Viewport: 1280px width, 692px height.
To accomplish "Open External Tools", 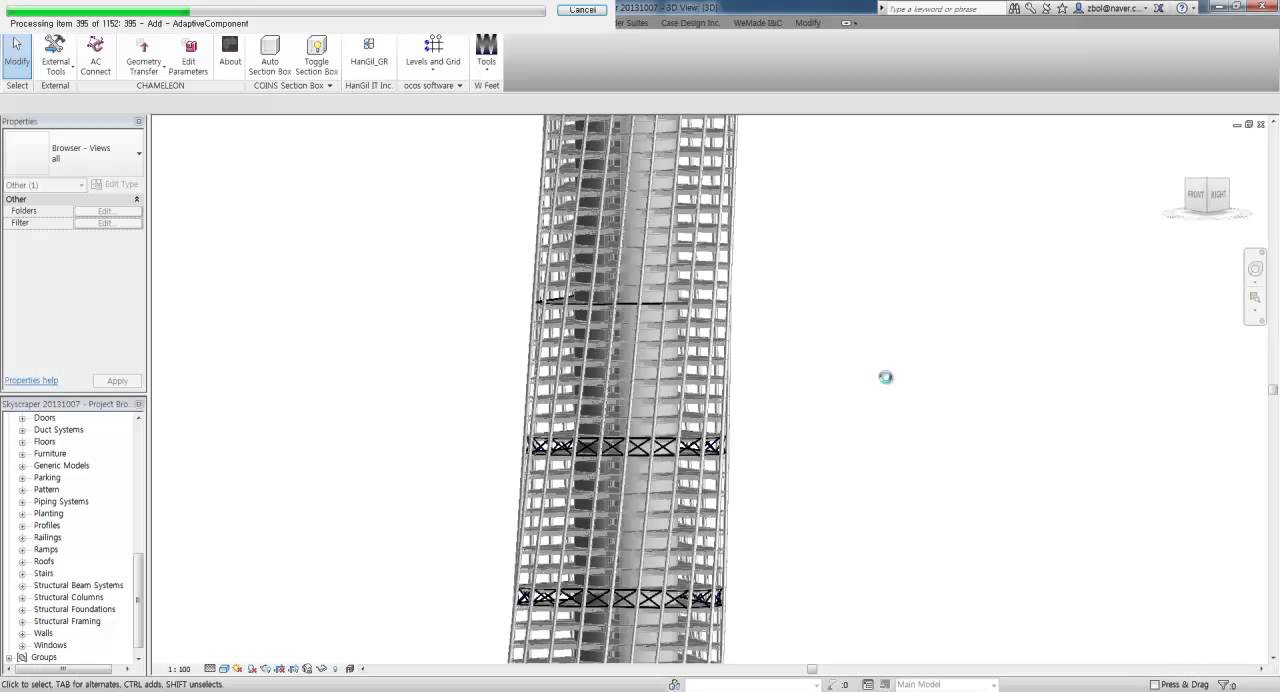I will pos(55,56).
